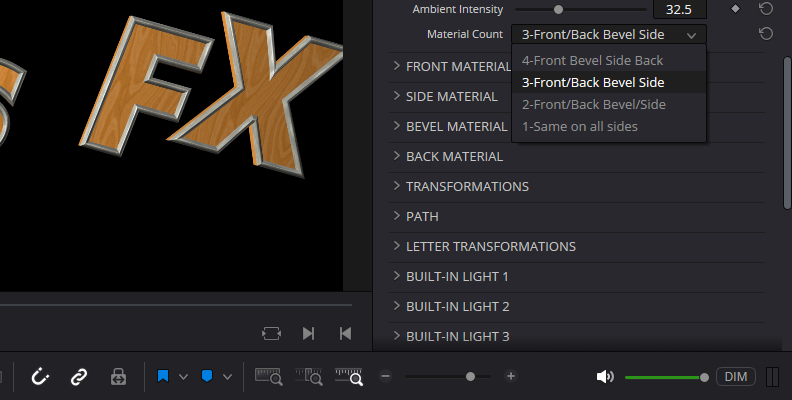Click the full extent zoom icon
792x400 pixels.
(269, 377)
